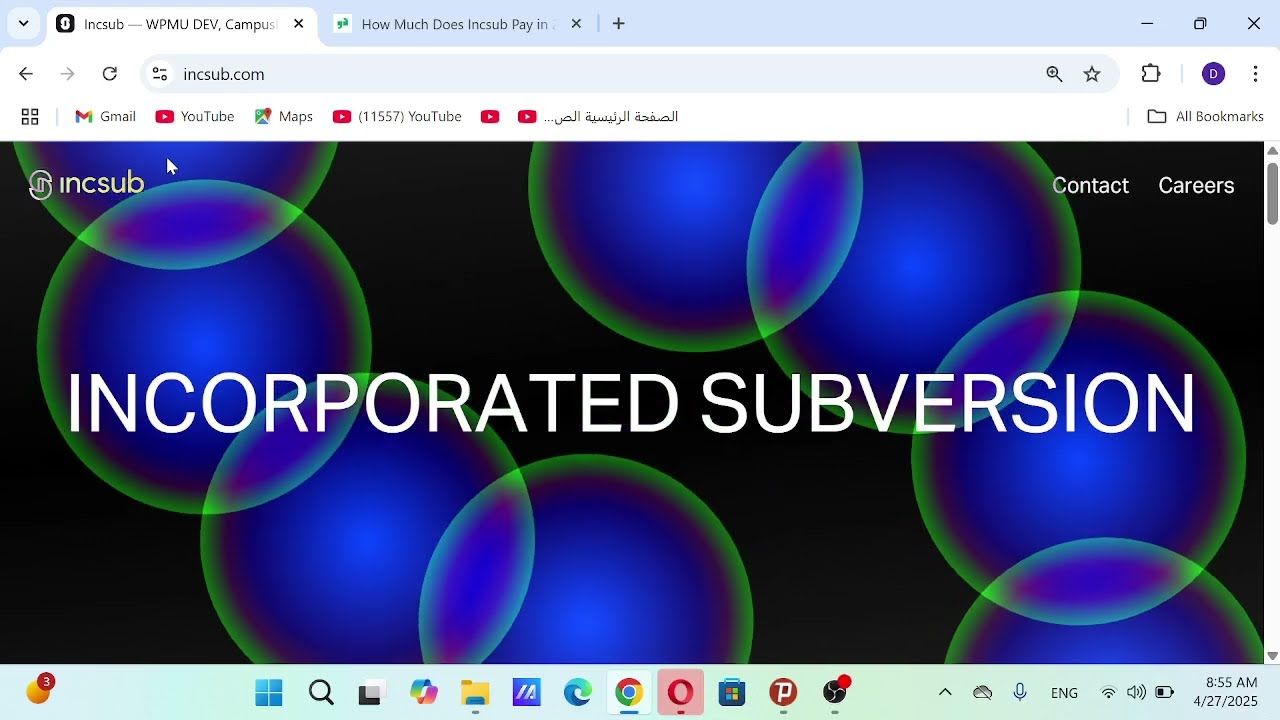Click the scrollbar up arrow
Screen dimensions: 1280x720
point(1272,150)
